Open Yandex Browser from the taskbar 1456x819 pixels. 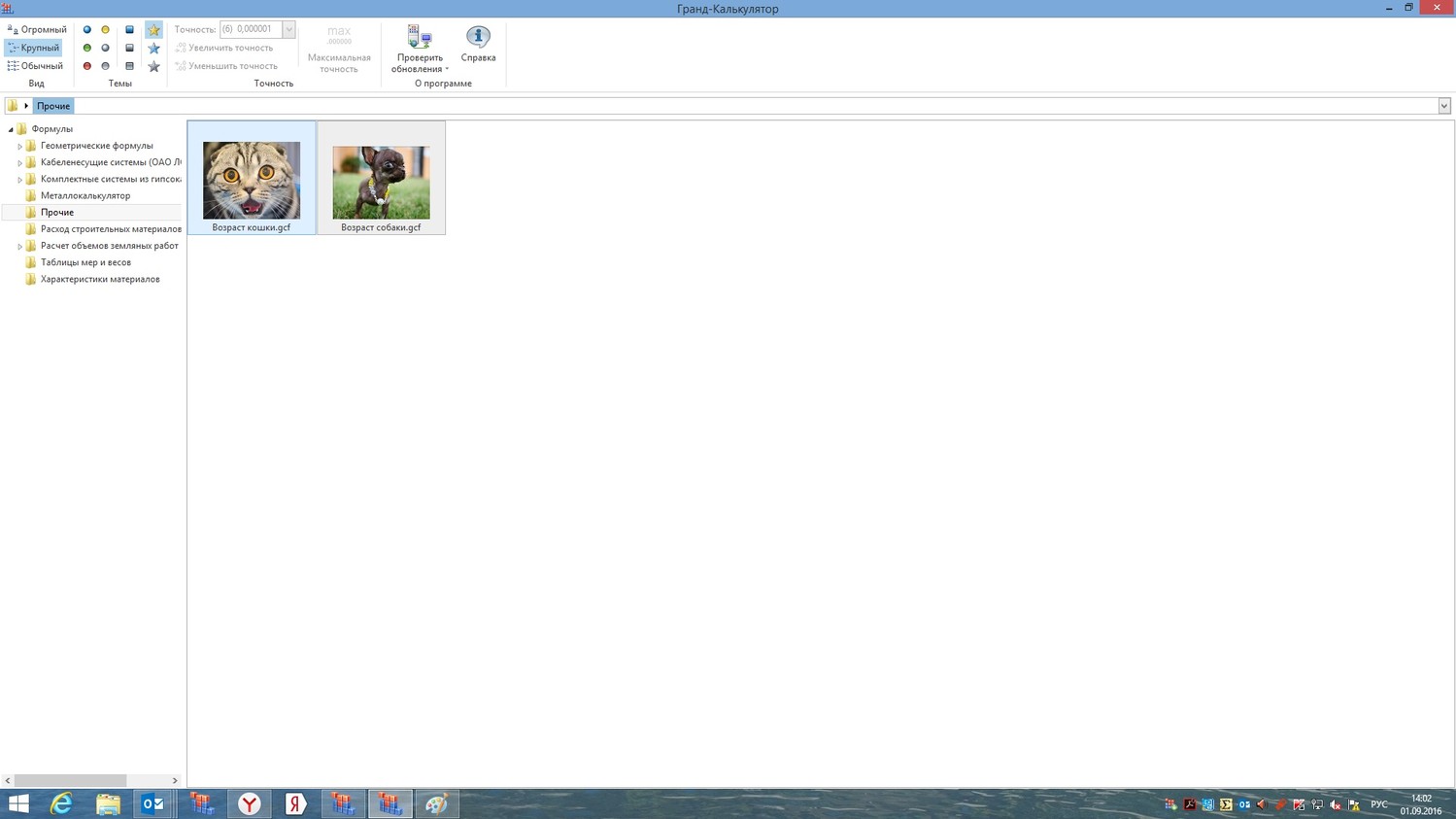point(250,803)
